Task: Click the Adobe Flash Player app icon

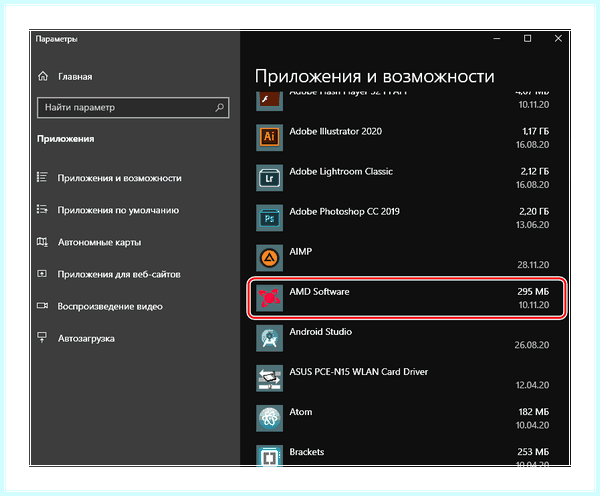Action: (x=269, y=101)
